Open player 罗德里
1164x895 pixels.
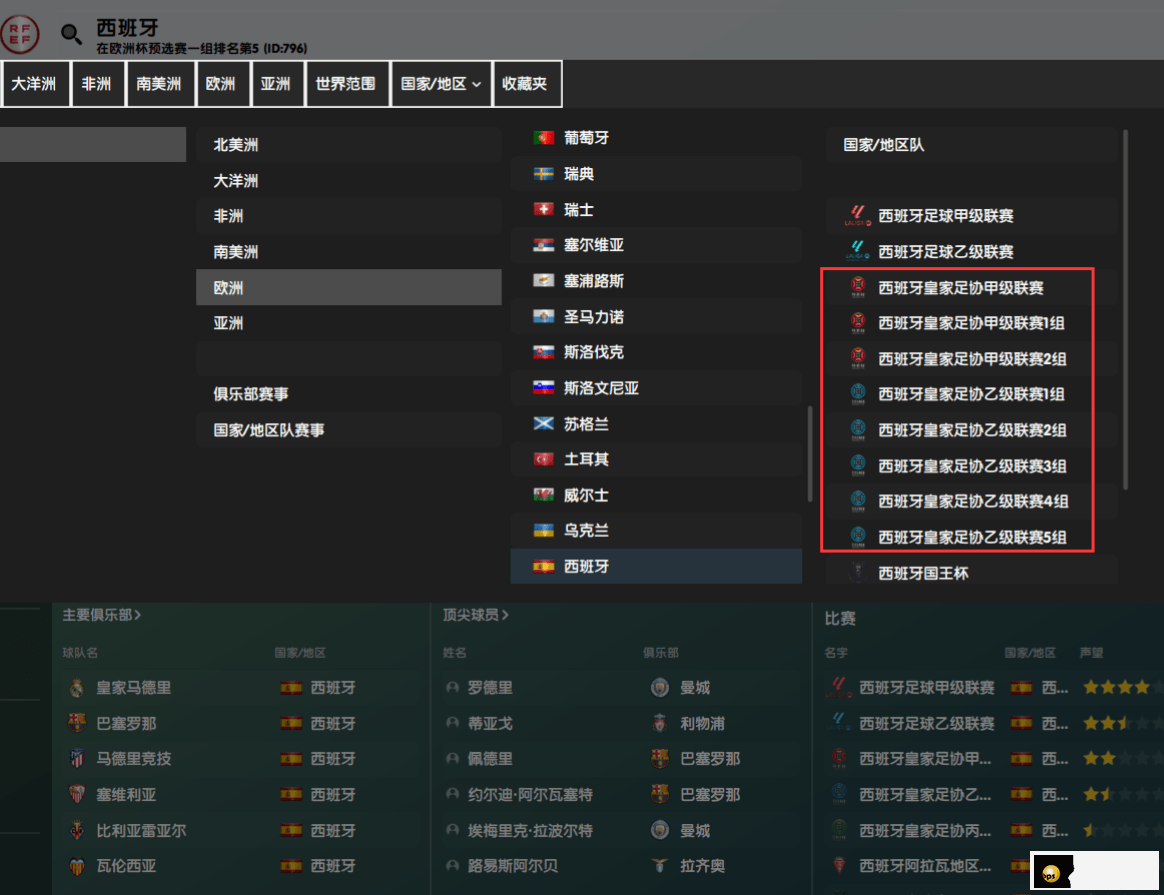pos(490,688)
